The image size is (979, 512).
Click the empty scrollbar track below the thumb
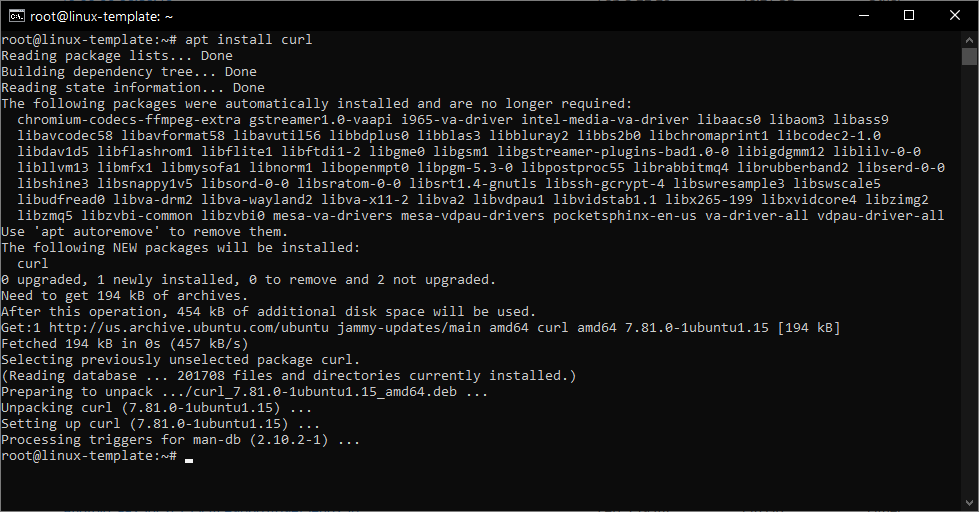pyautogui.click(x=969, y=300)
